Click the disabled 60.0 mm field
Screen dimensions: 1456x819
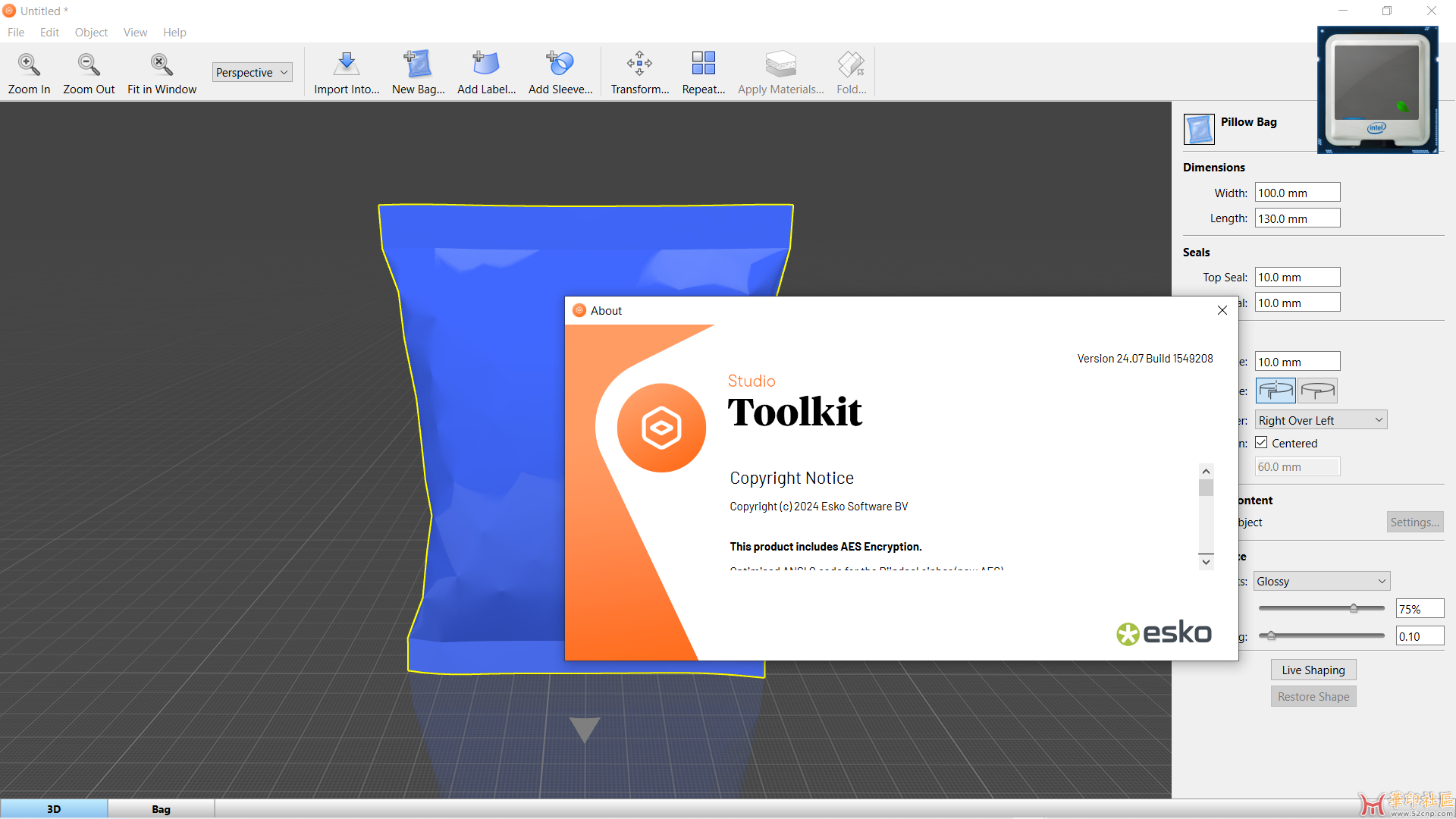coord(1298,466)
